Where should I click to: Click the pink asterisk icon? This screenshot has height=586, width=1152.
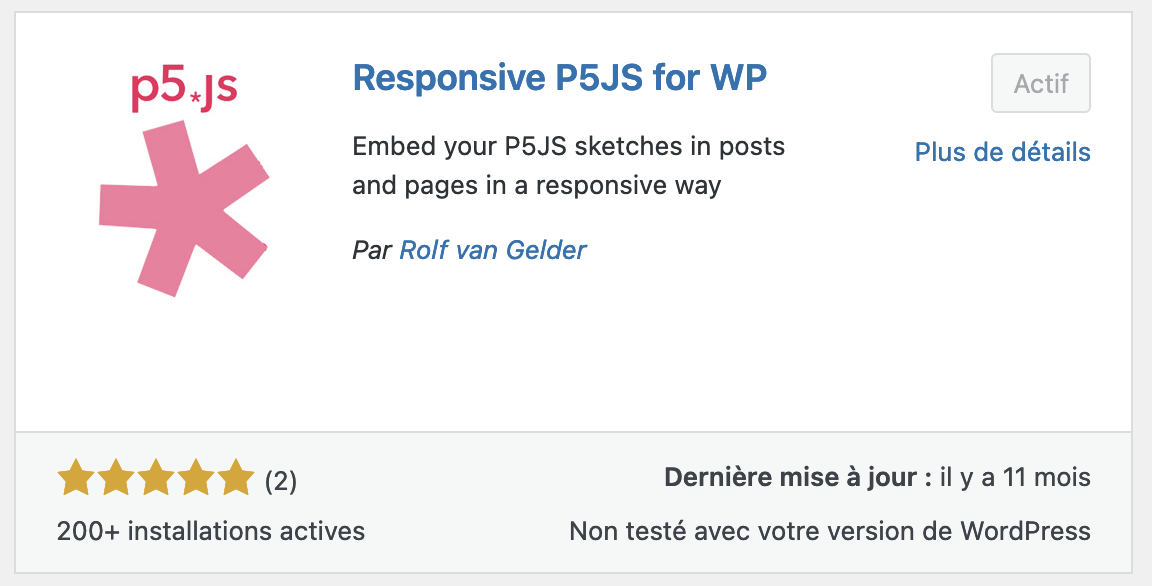pyautogui.click(x=184, y=209)
